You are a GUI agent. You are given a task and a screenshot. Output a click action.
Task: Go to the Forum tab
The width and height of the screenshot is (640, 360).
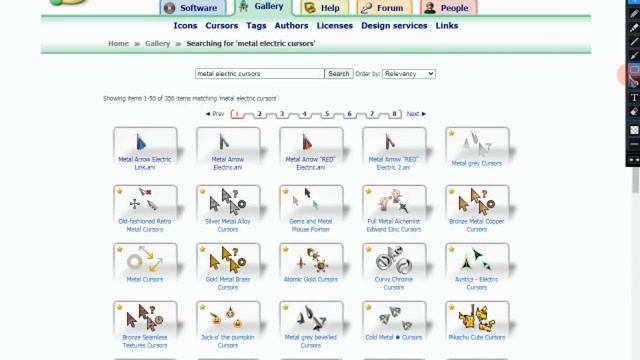384,8
